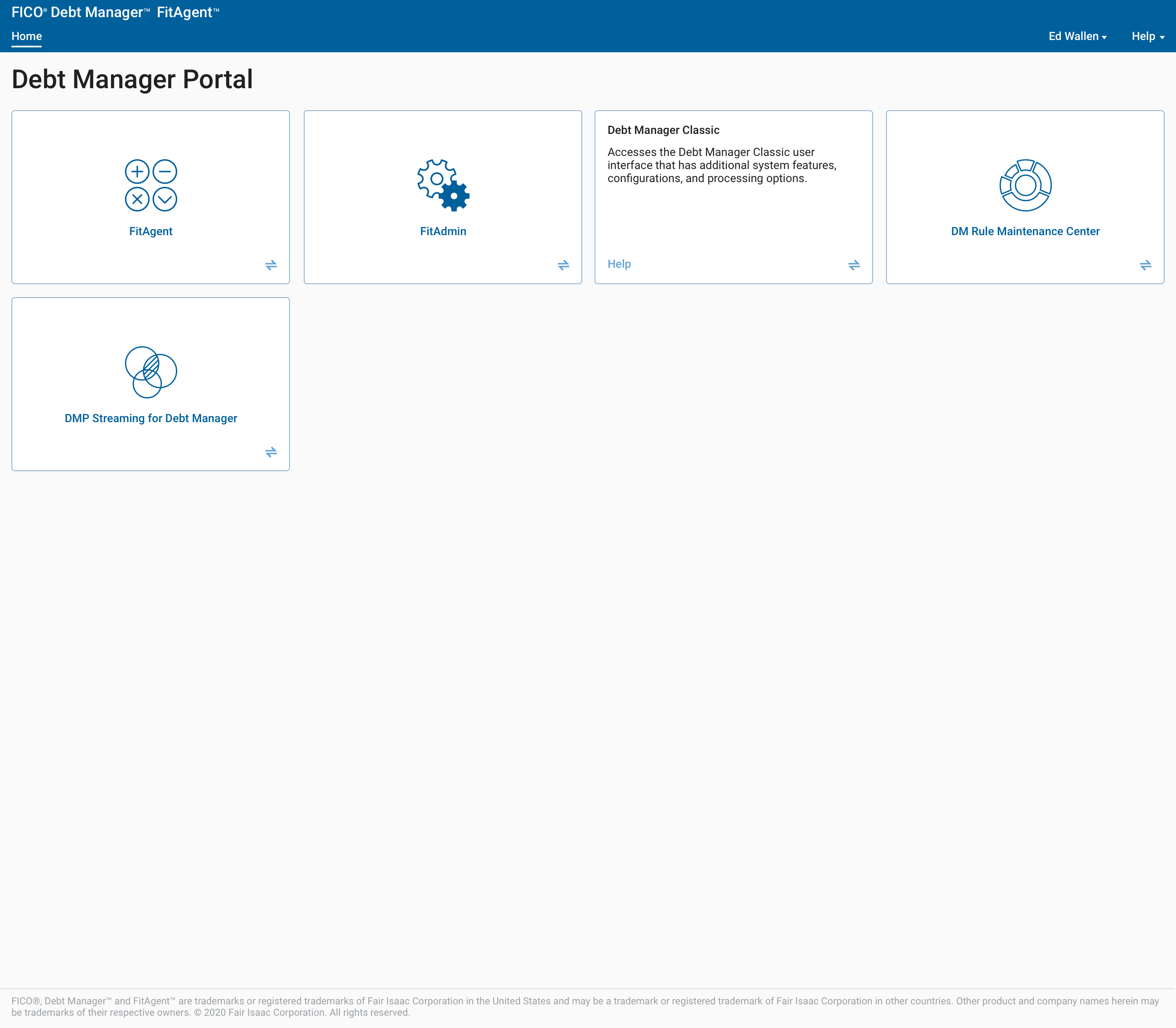Flip the FitAdmin card with arrows icon
Screen dimensions: 1176x1028
[563, 265]
